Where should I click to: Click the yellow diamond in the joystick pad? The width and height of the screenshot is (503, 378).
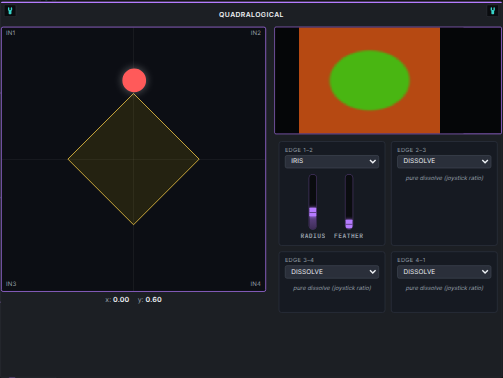point(134,159)
